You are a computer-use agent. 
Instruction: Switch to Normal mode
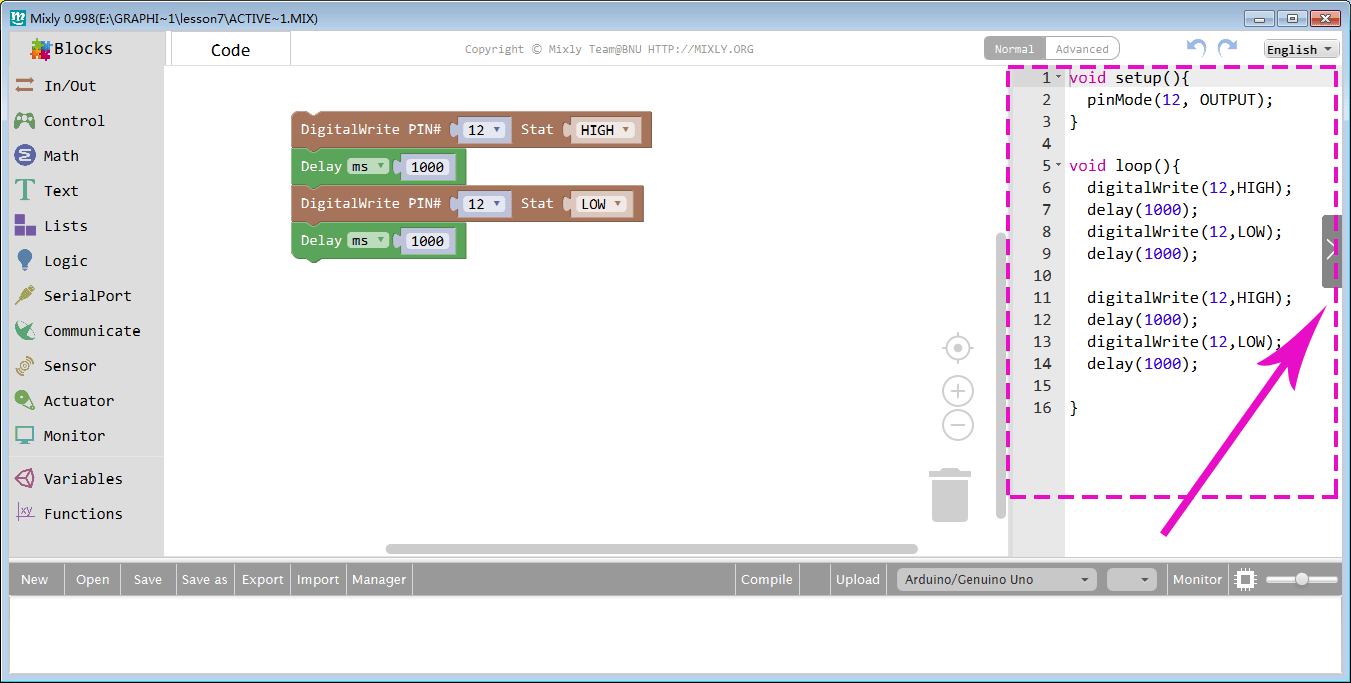[1014, 49]
